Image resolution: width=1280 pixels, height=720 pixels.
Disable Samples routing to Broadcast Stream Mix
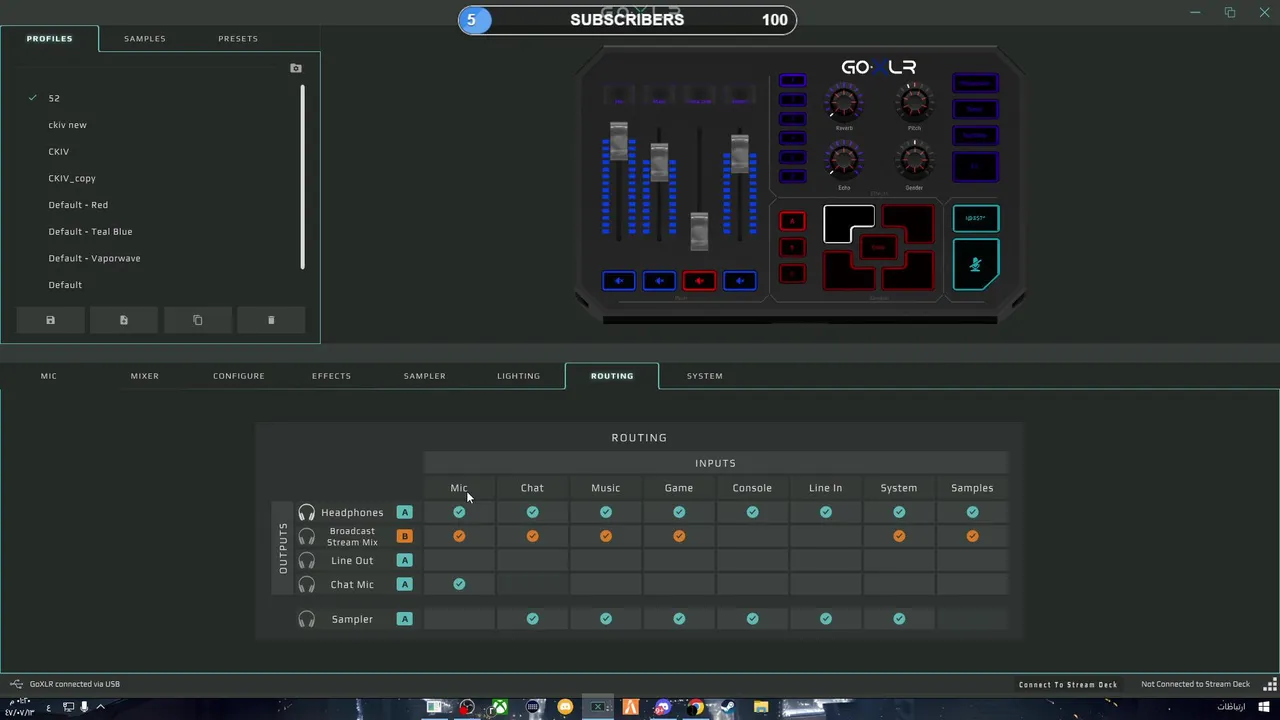pyautogui.click(x=972, y=536)
